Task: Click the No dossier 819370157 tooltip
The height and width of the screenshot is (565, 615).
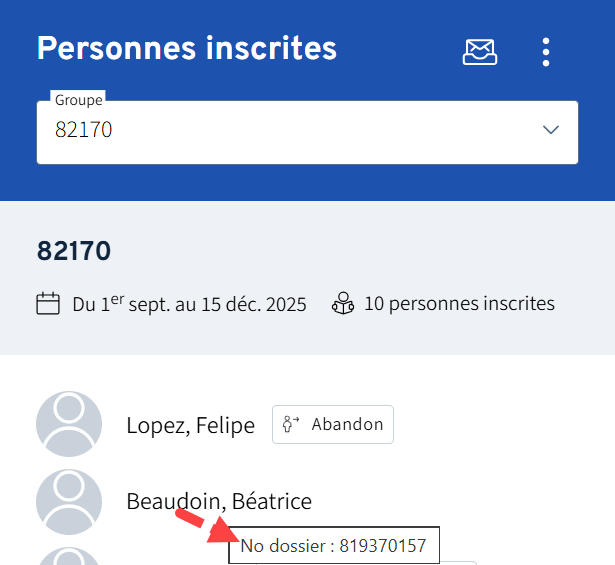Action: point(334,546)
